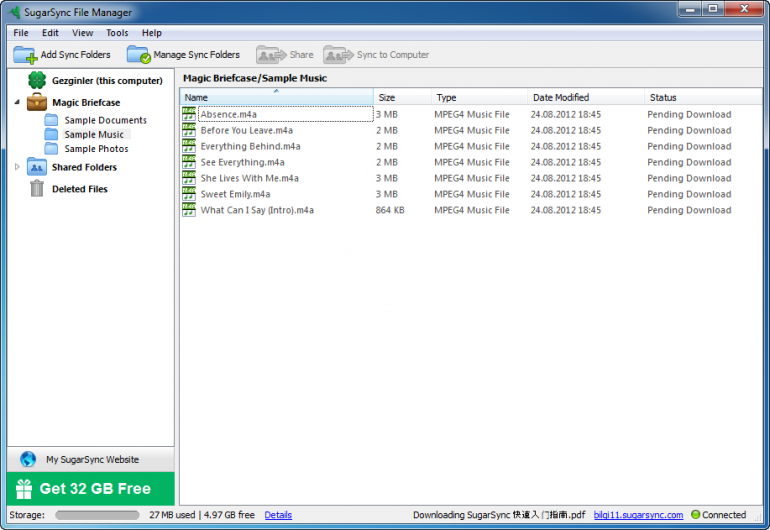
Task: Click the Add Sync Folders icon
Action: (x=25, y=55)
